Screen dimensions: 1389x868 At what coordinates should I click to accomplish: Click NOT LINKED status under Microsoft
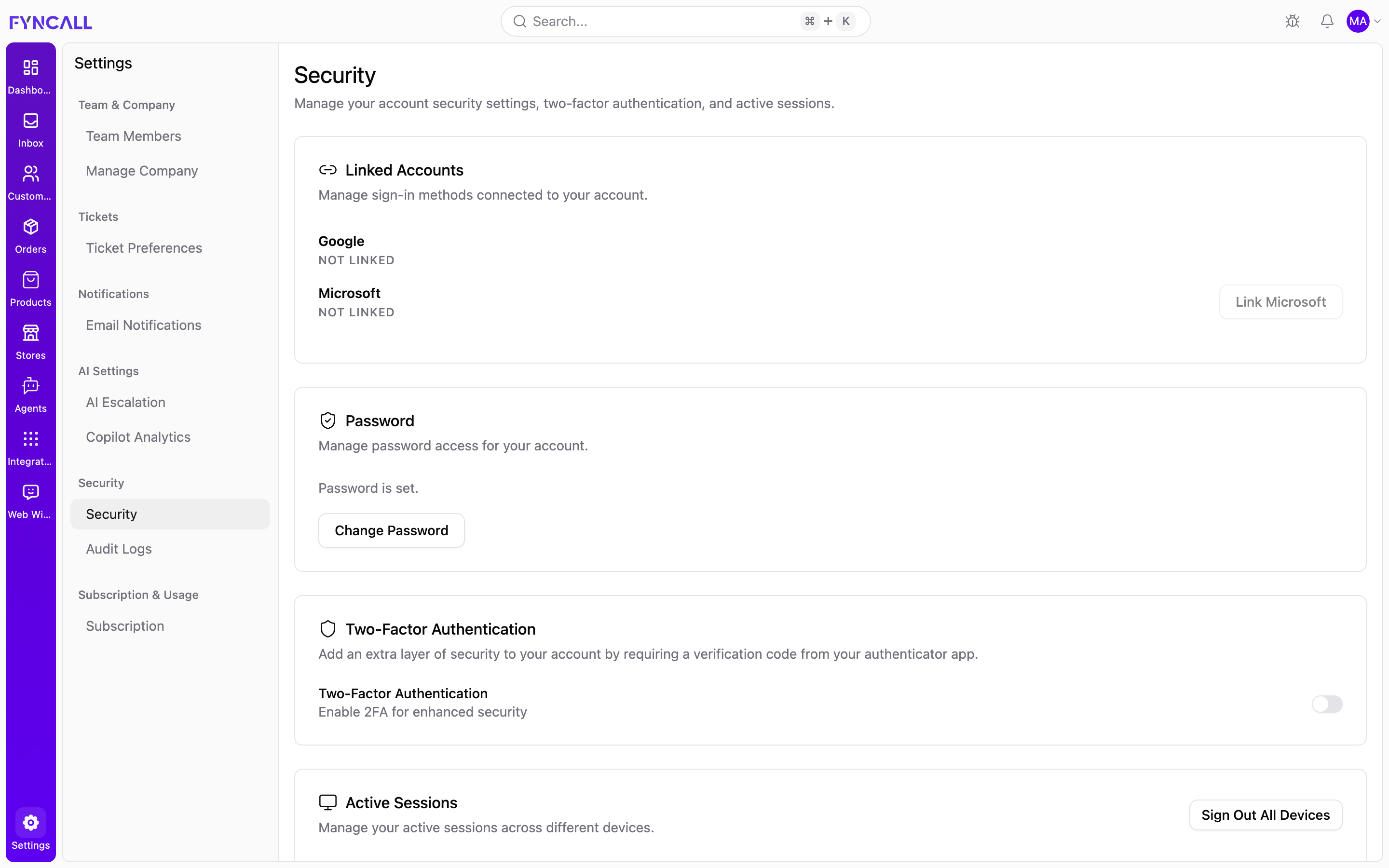pyautogui.click(x=356, y=312)
